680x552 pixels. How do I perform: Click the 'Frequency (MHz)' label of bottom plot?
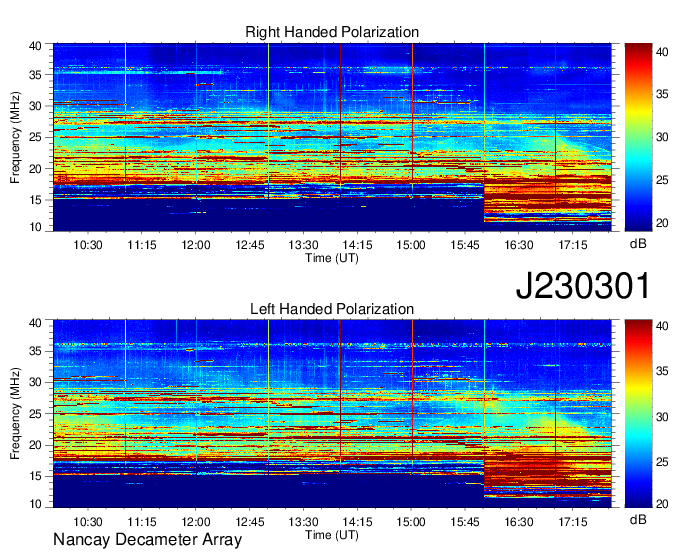15,414
